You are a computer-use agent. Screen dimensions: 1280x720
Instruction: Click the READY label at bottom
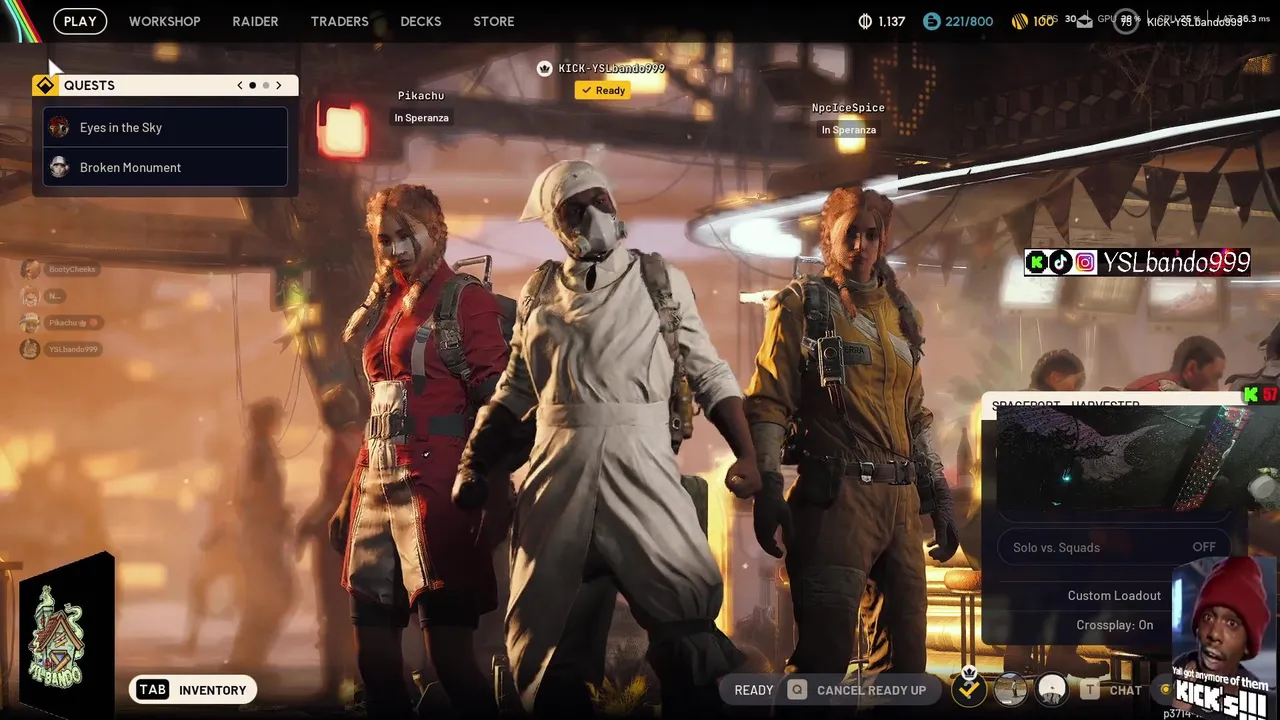click(754, 690)
